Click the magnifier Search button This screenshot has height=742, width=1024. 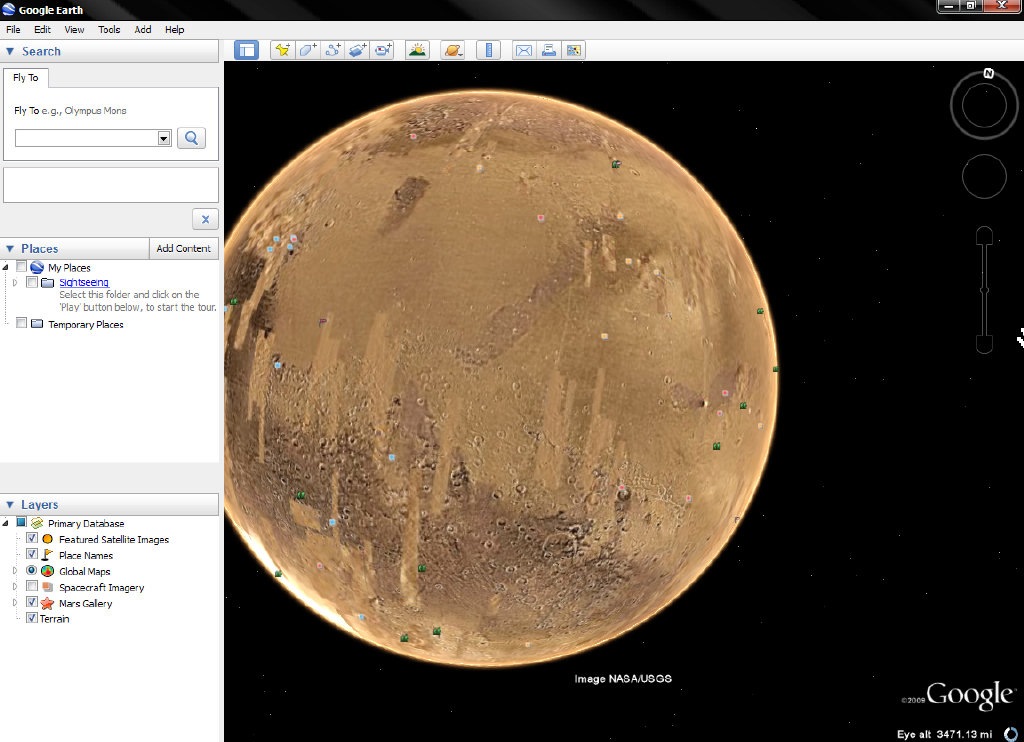[x=191, y=138]
